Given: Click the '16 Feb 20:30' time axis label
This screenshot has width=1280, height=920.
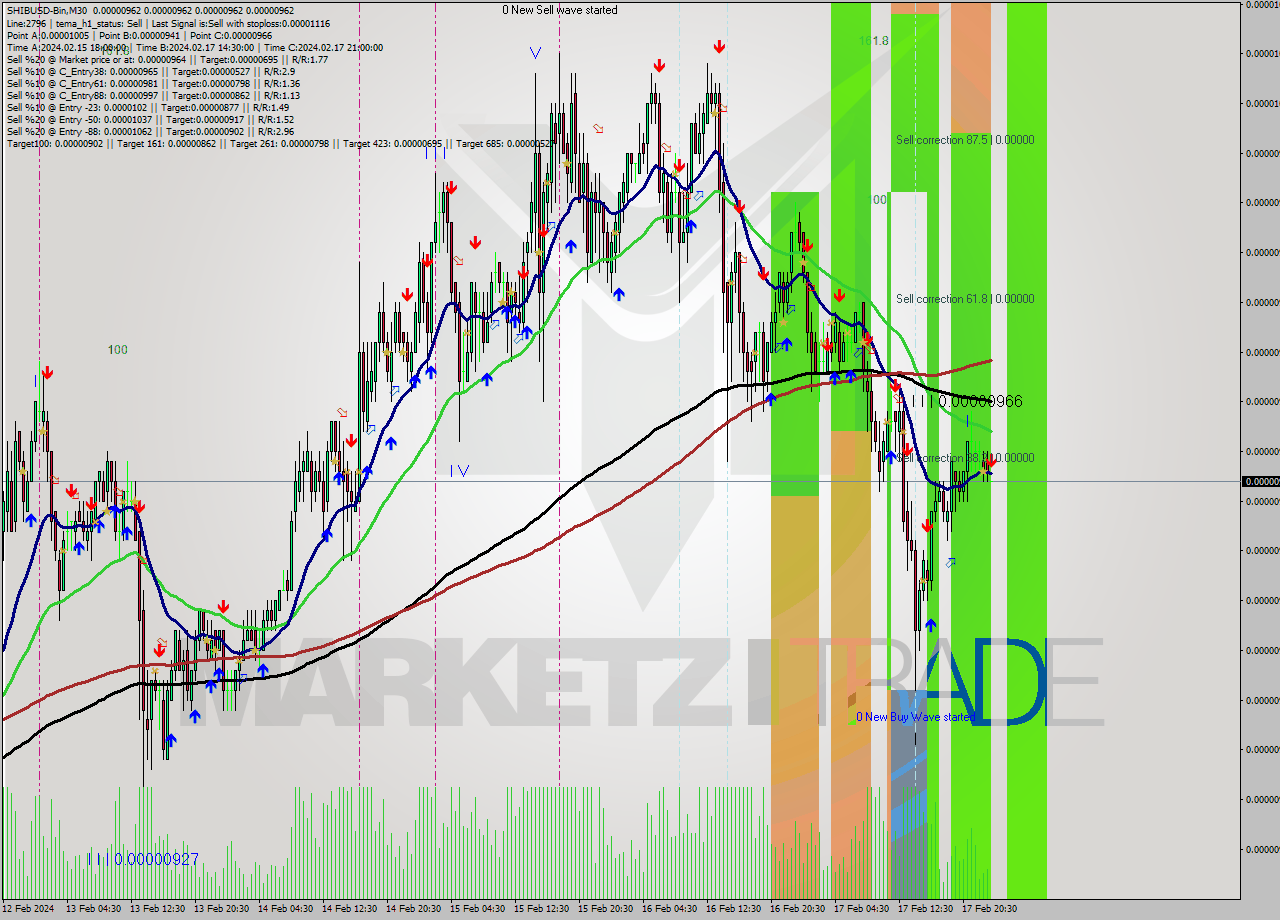Looking at the screenshot, I should [798, 909].
